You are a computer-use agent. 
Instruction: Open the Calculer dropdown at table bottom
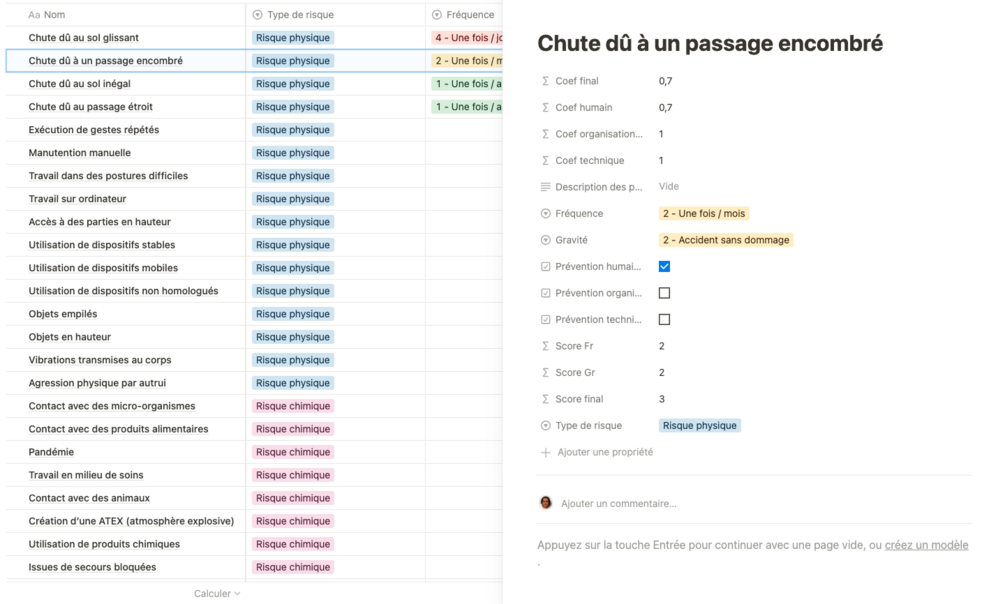(x=217, y=594)
